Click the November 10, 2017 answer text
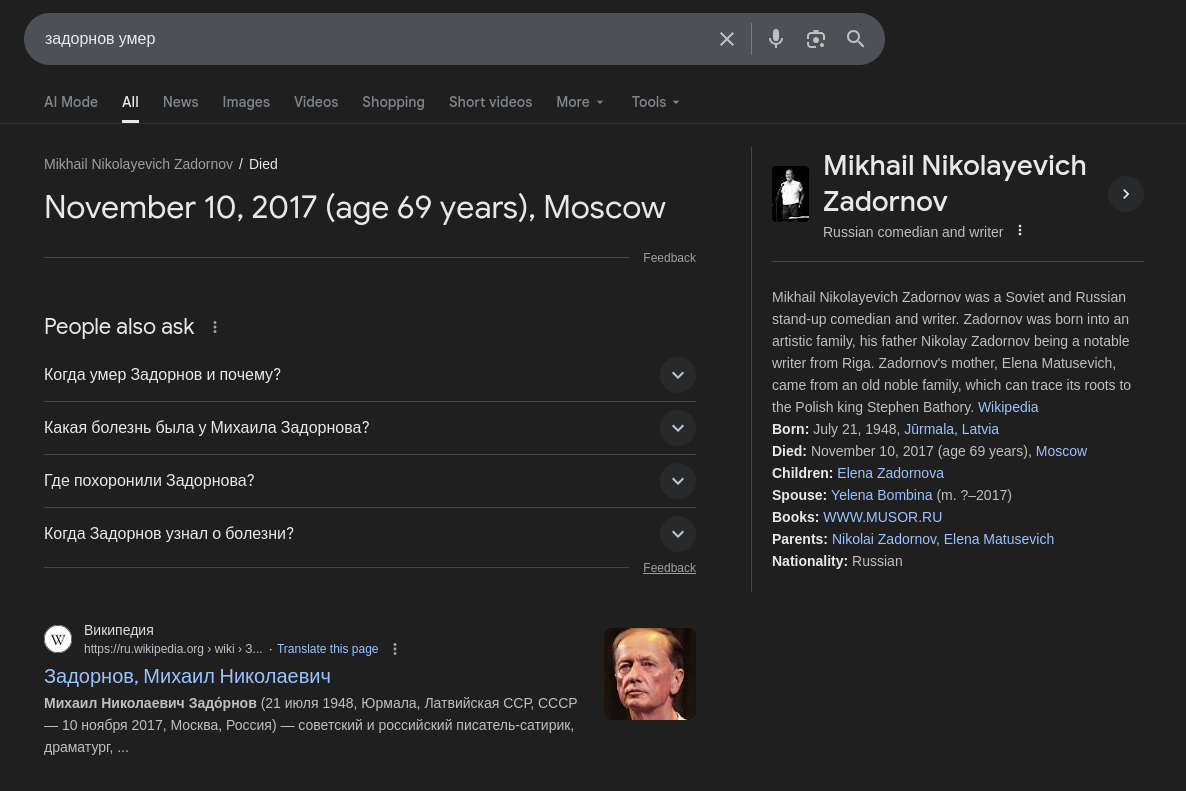 [x=355, y=207]
